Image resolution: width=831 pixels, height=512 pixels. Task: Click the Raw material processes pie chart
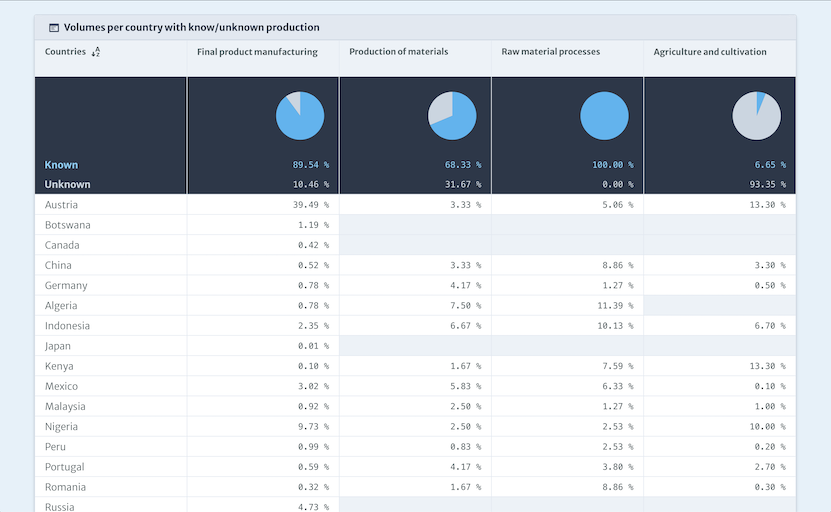(604, 116)
